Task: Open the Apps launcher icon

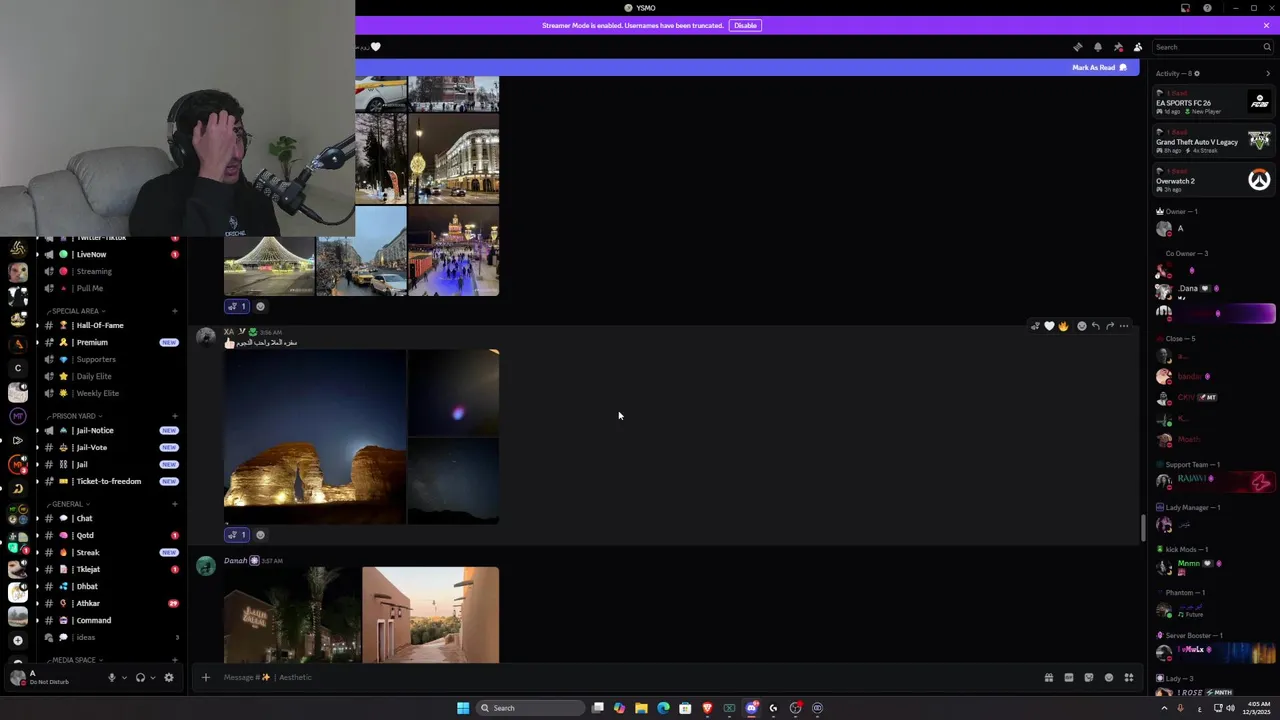Action: tap(1128, 677)
